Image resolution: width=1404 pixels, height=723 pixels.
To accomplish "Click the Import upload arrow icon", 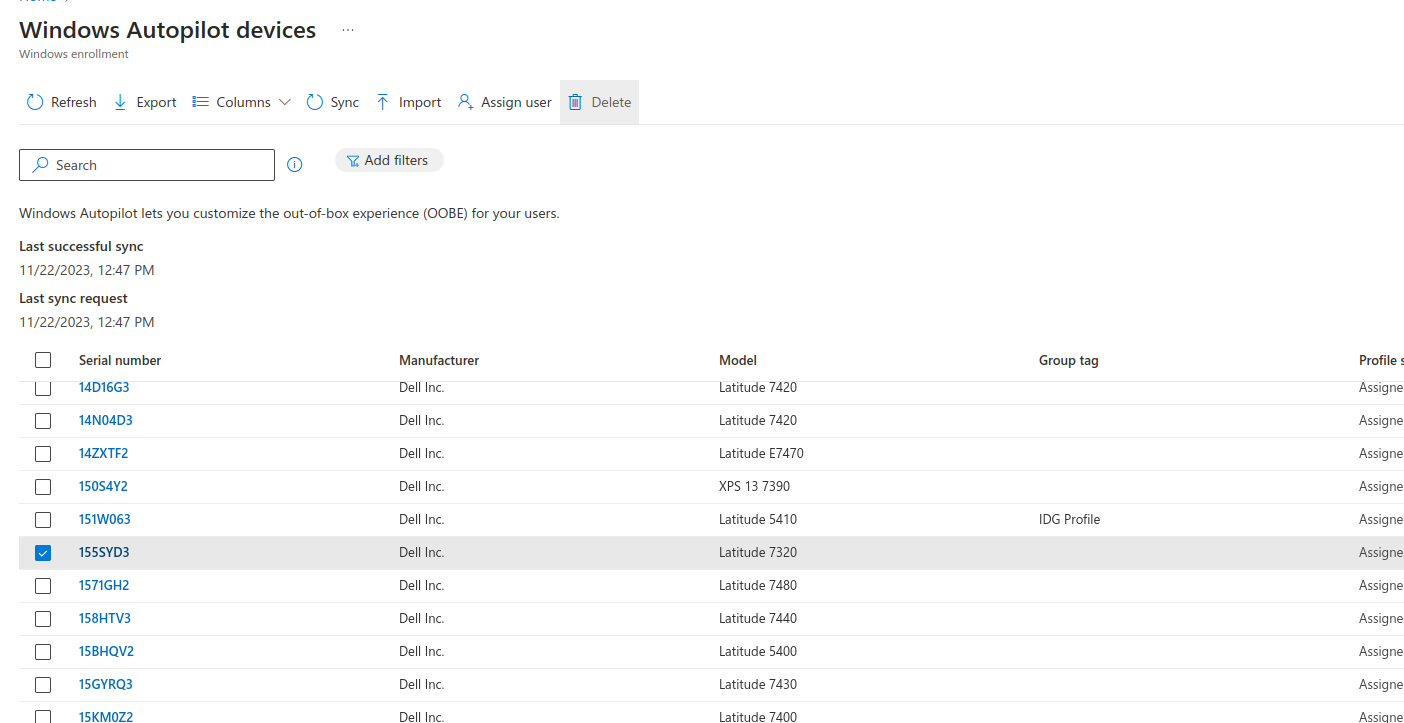I will coord(383,102).
